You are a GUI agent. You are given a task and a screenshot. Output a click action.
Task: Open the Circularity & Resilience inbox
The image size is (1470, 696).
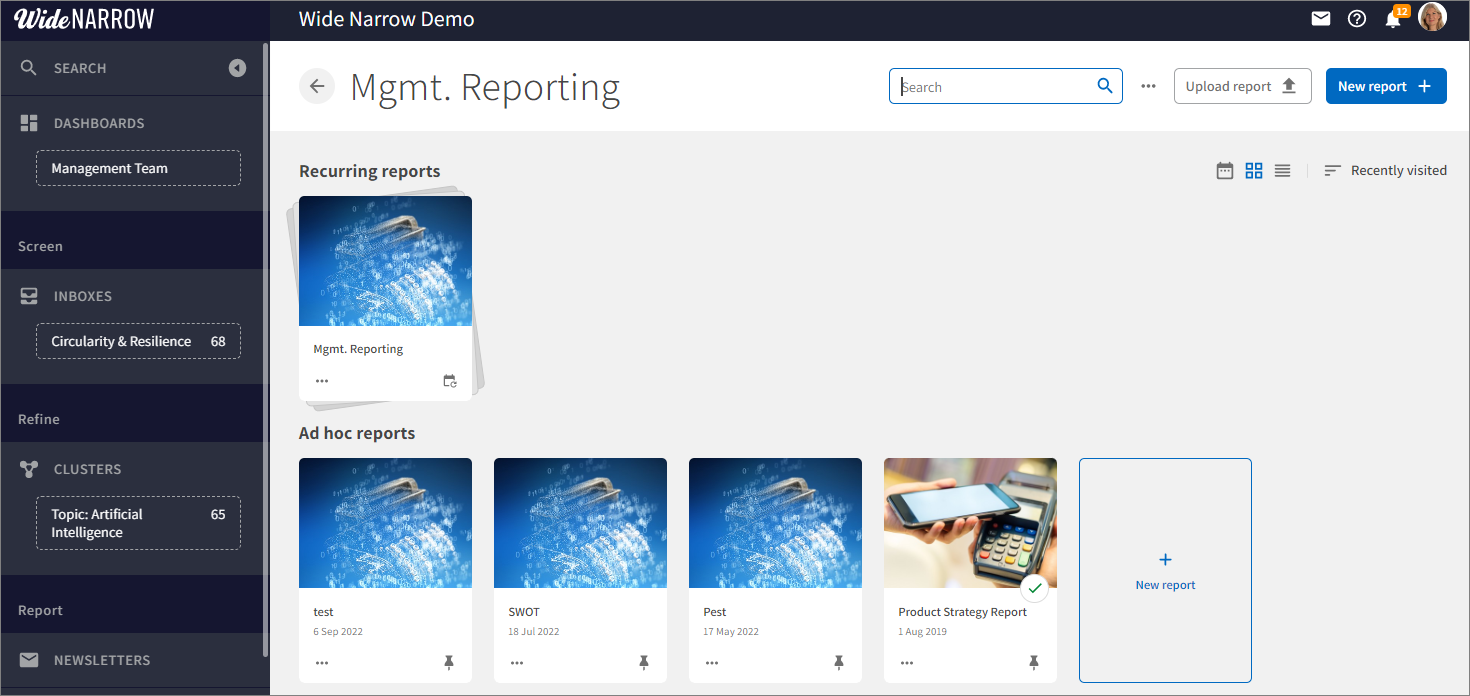tap(138, 341)
